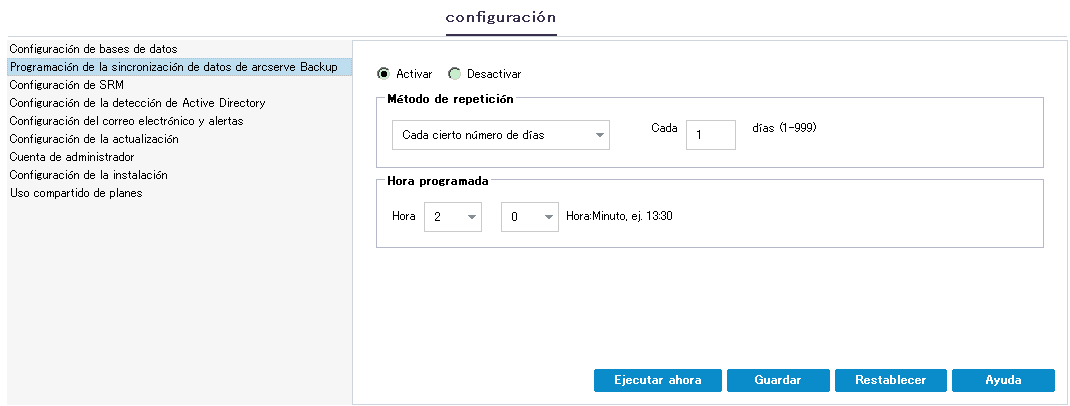Click the Guardar button
This screenshot has width=1070, height=406.
pos(778,380)
